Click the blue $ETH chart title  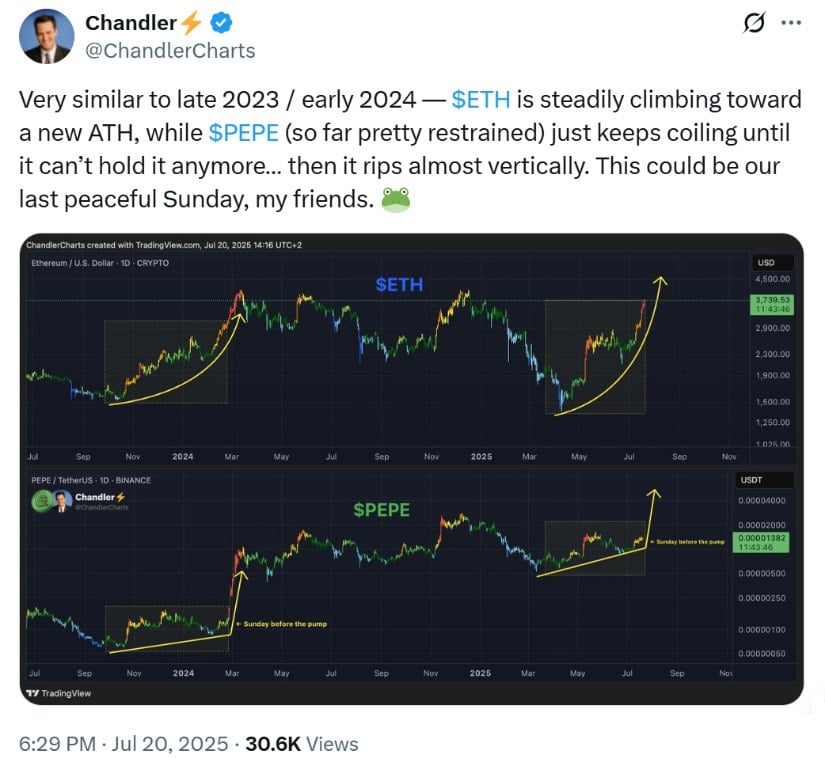click(399, 285)
